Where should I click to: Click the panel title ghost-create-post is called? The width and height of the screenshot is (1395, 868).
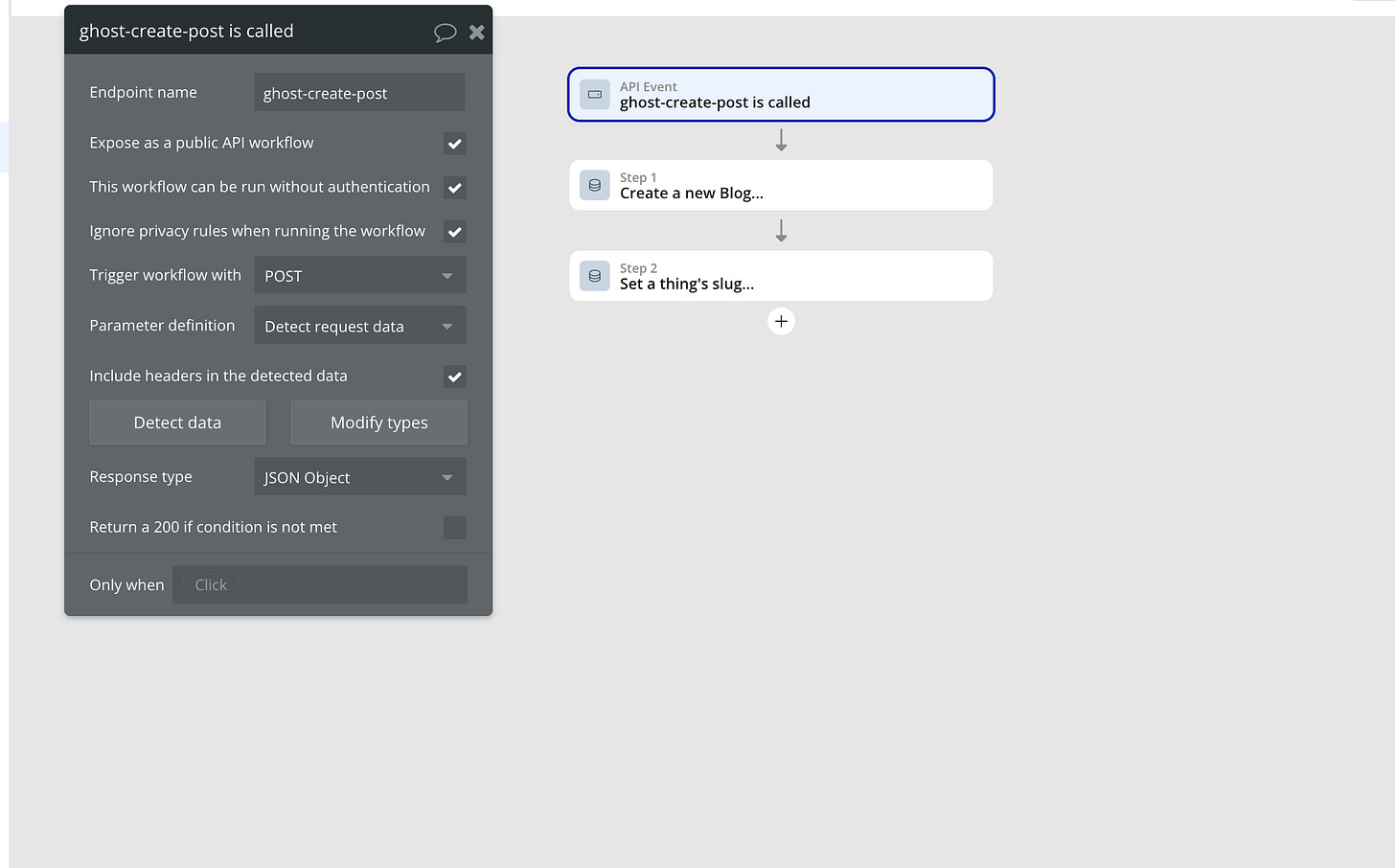click(x=187, y=31)
